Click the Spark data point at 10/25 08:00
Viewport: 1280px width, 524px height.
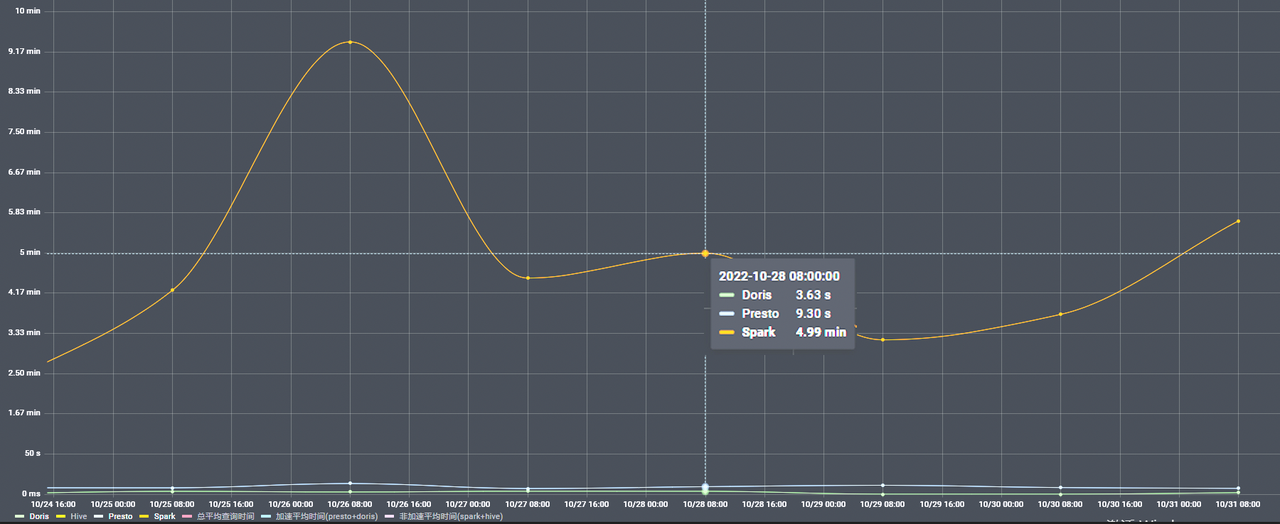pos(172,290)
